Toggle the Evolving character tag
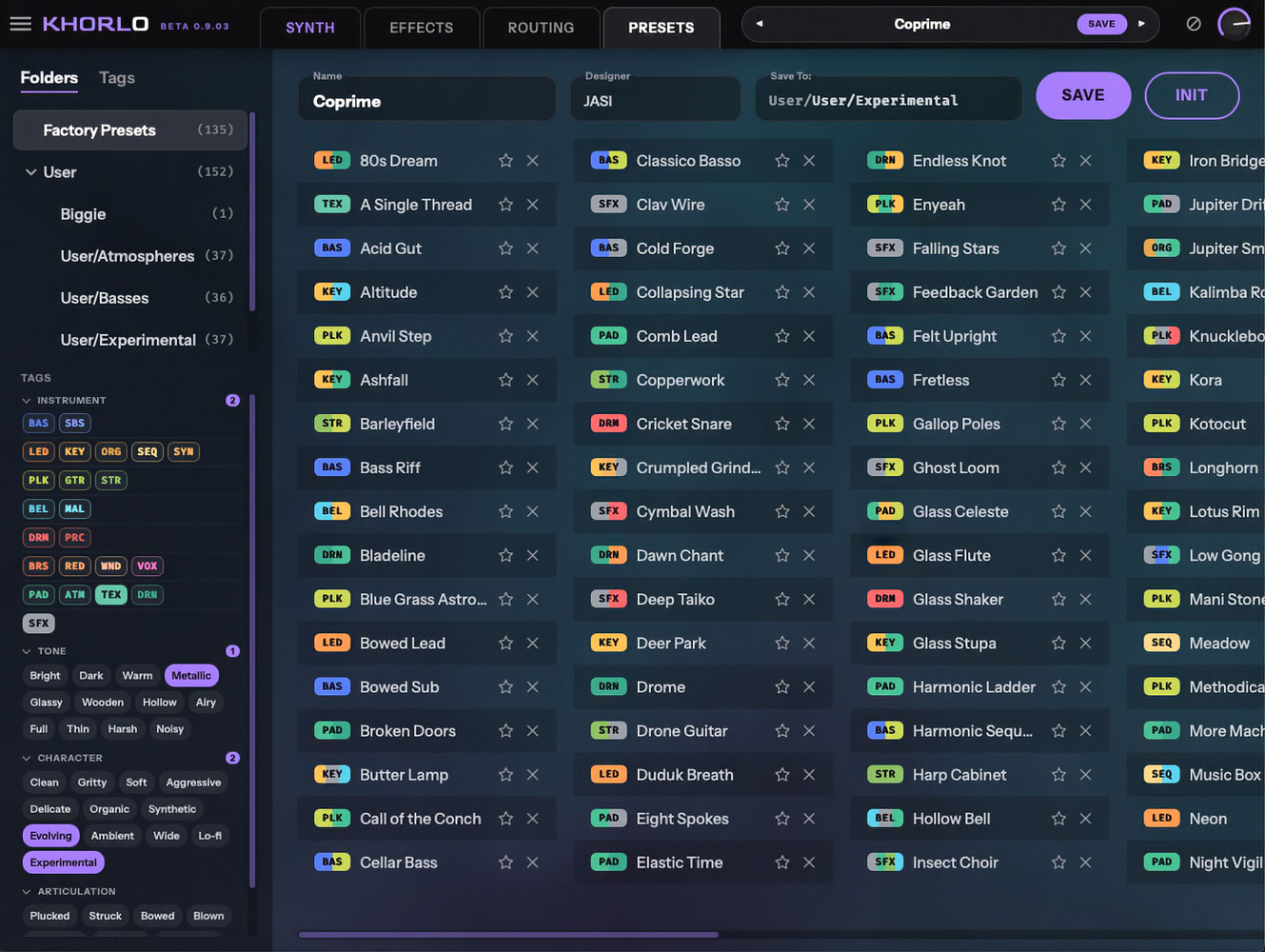 pos(50,836)
